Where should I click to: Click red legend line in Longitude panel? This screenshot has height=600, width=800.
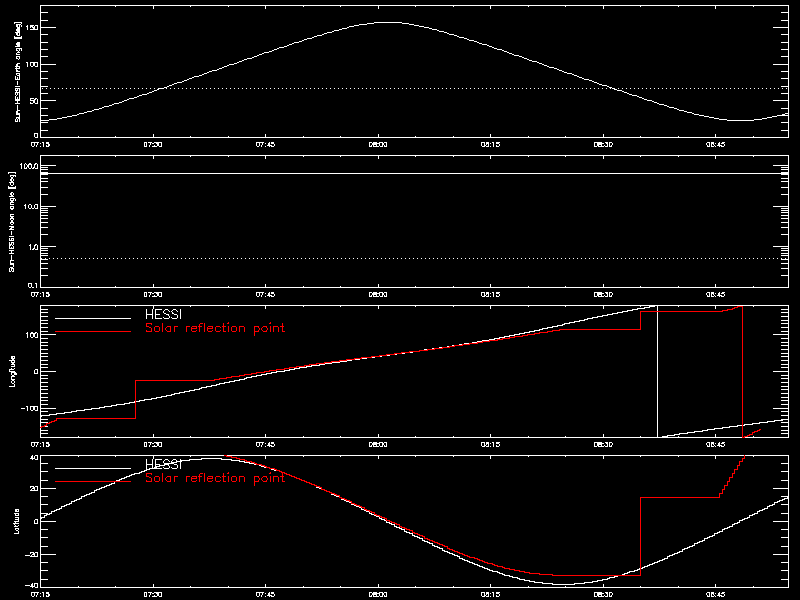tap(93, 332)
